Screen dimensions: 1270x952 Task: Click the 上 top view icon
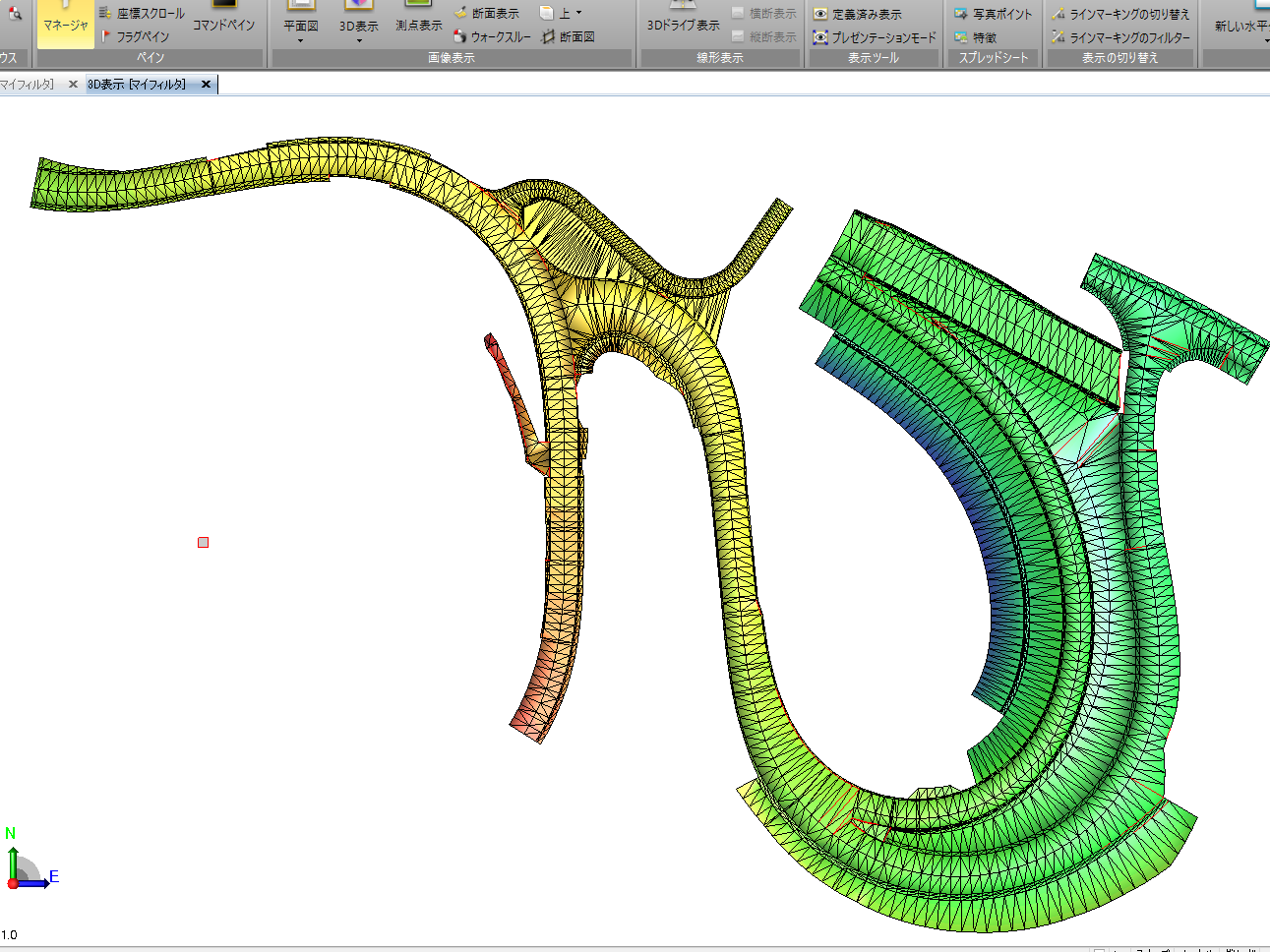[x=547, y=13]
